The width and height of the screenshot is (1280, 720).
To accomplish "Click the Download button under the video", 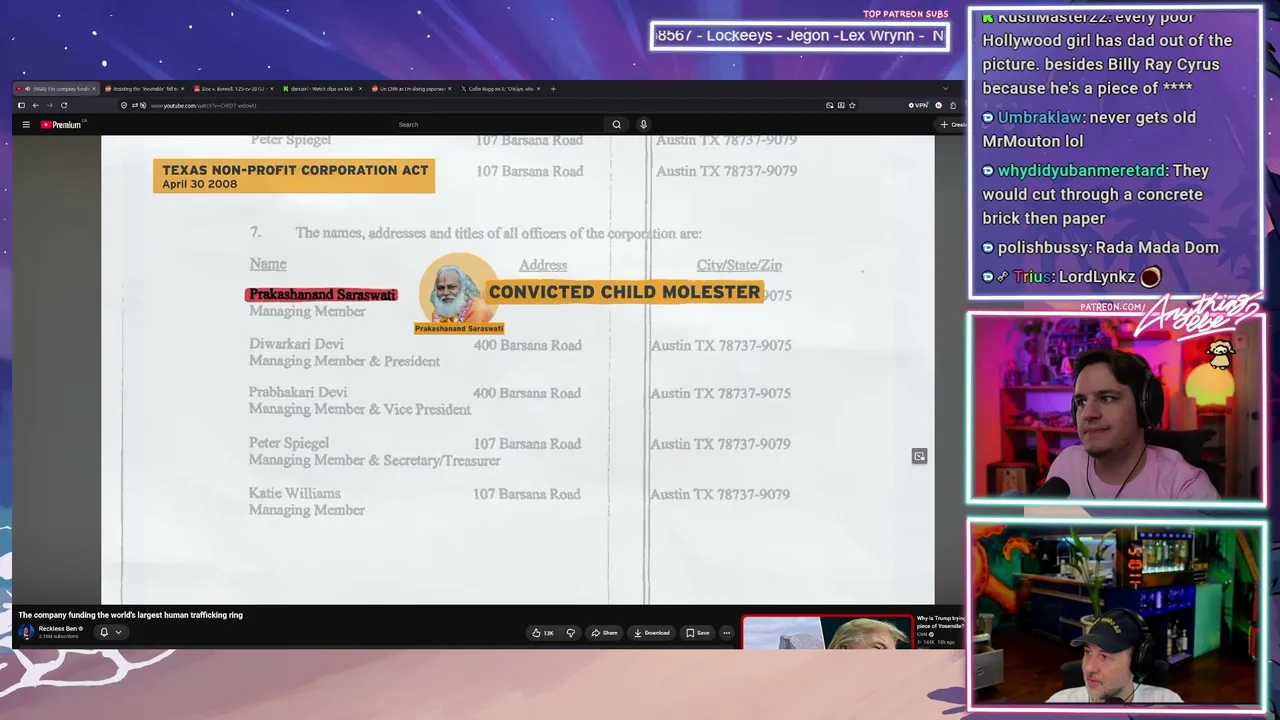I will tap(652, 633).
